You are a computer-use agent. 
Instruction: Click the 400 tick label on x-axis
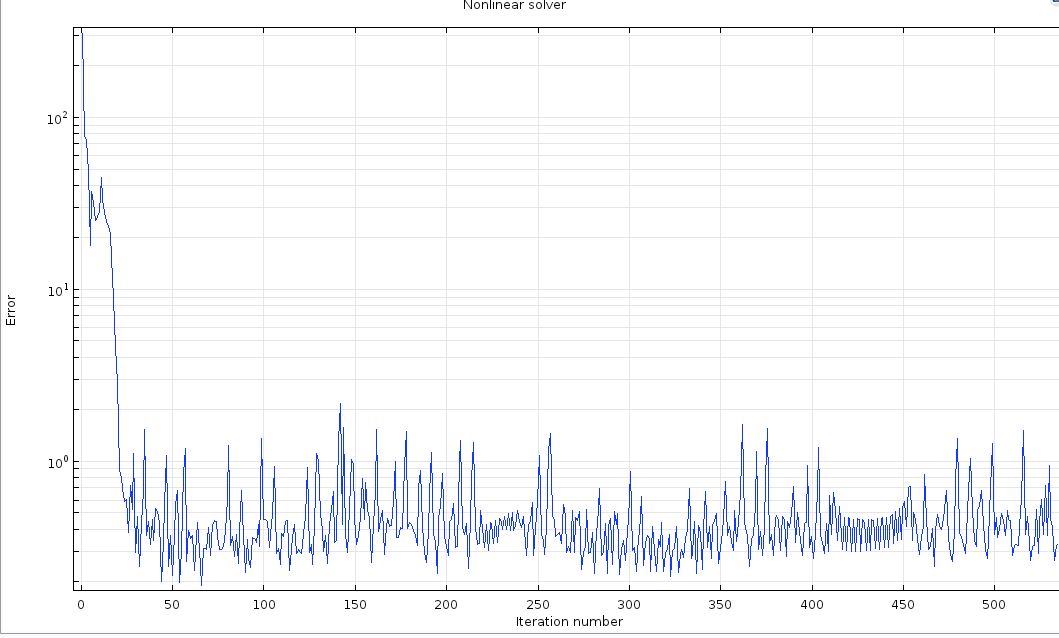[812, 604]
